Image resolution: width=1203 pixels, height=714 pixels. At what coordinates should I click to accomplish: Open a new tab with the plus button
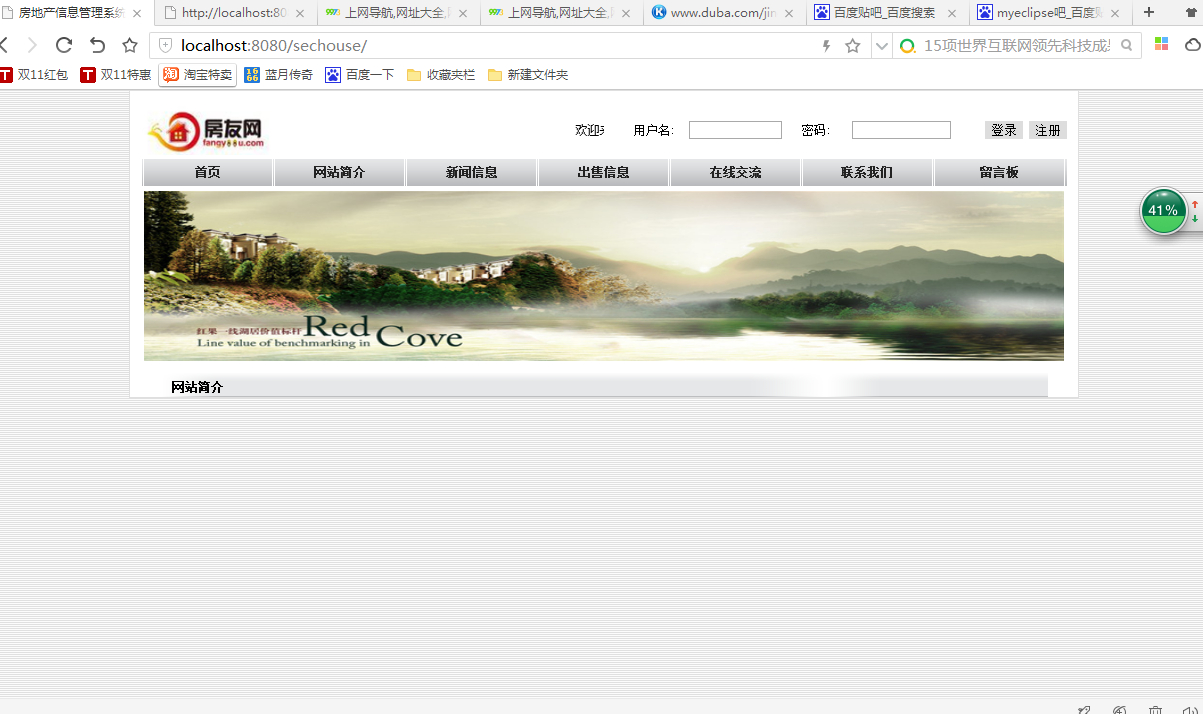[1149, 13]
